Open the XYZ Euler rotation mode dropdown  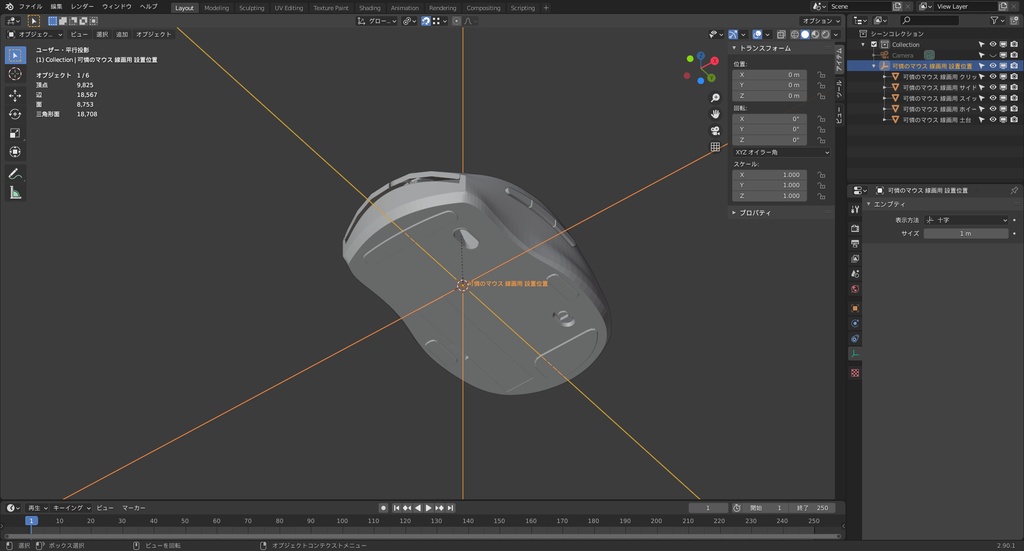point(781,152)
